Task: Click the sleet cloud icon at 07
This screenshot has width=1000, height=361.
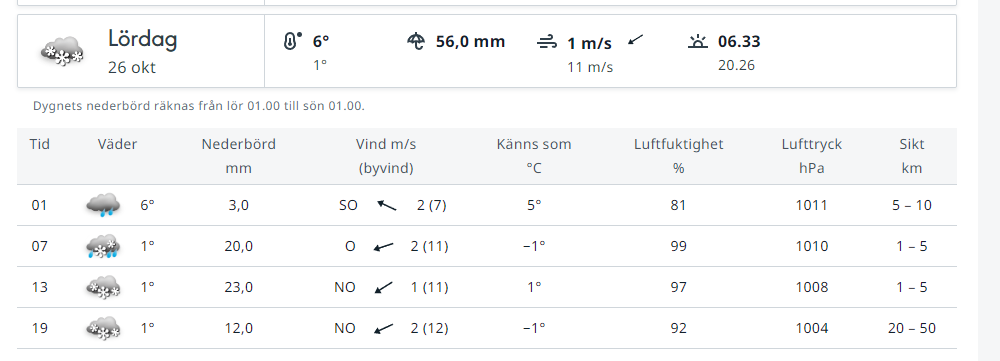Action: [x=103, y=246]
